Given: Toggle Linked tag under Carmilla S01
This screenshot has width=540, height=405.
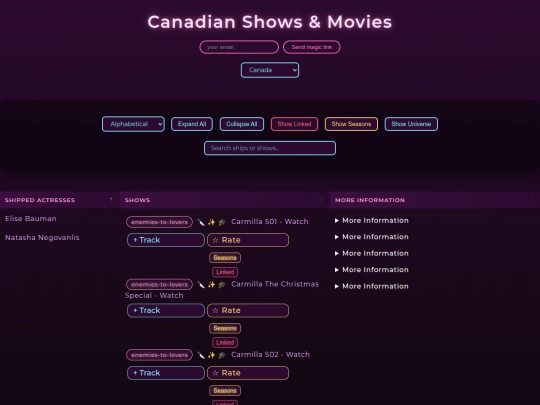Looking at the screenshot, I should (225, 272).
